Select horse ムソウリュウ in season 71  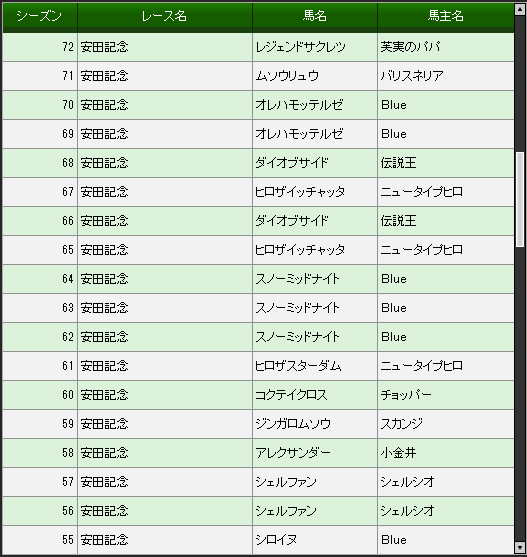point(287,76)
